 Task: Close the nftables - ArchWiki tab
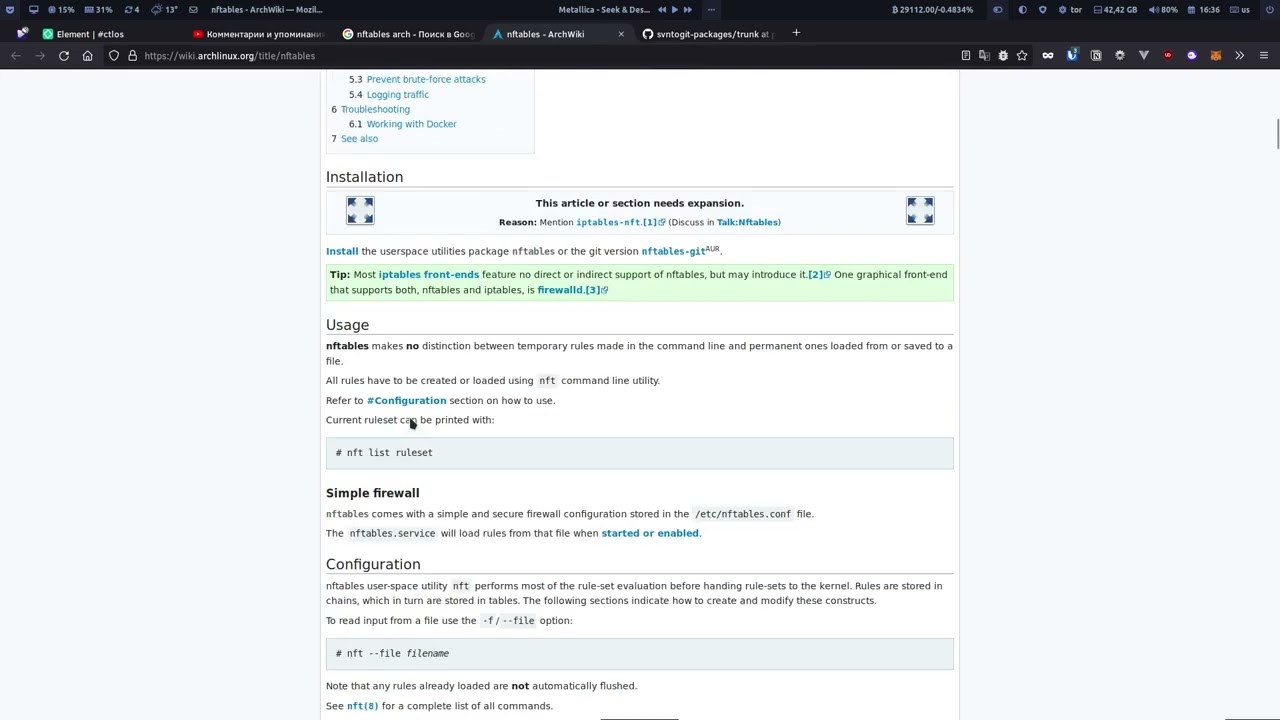(621, 34)
